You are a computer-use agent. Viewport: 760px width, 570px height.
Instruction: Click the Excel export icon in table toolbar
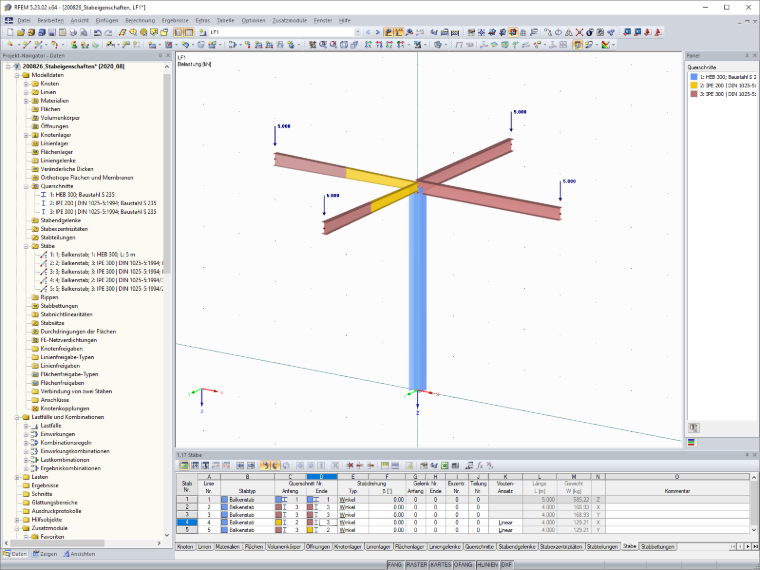tap(444, 465)
